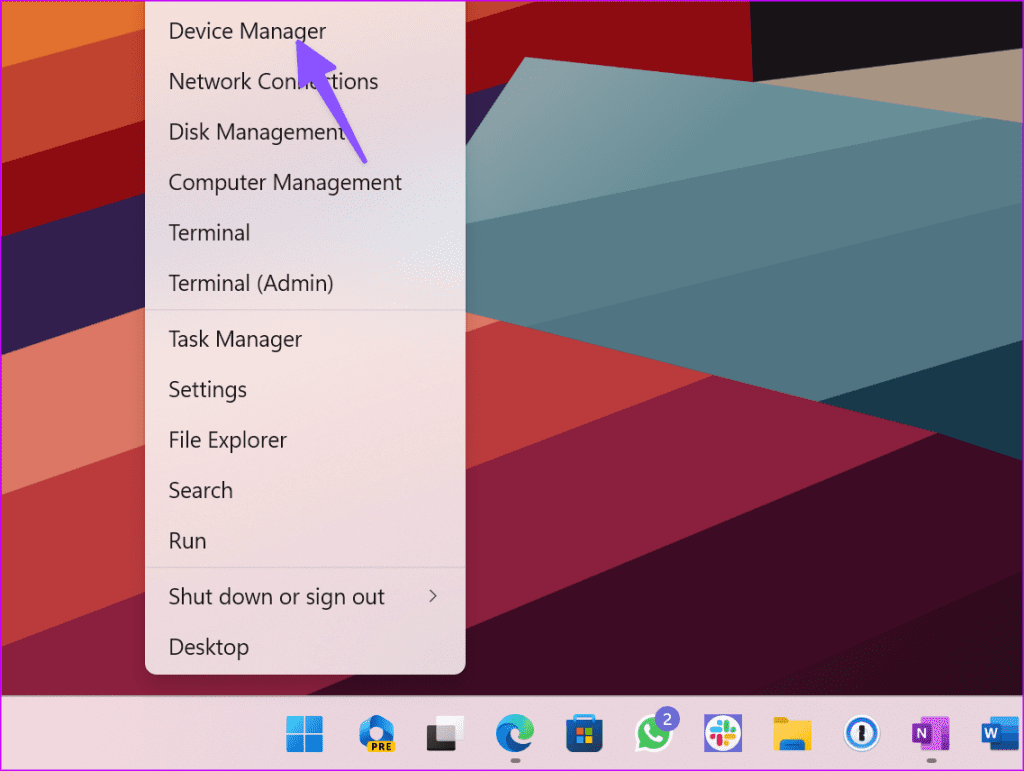The image size is (1024, 771).
Task: Launch OneNote from the taskbar
Action: click(x=931, y=733)
